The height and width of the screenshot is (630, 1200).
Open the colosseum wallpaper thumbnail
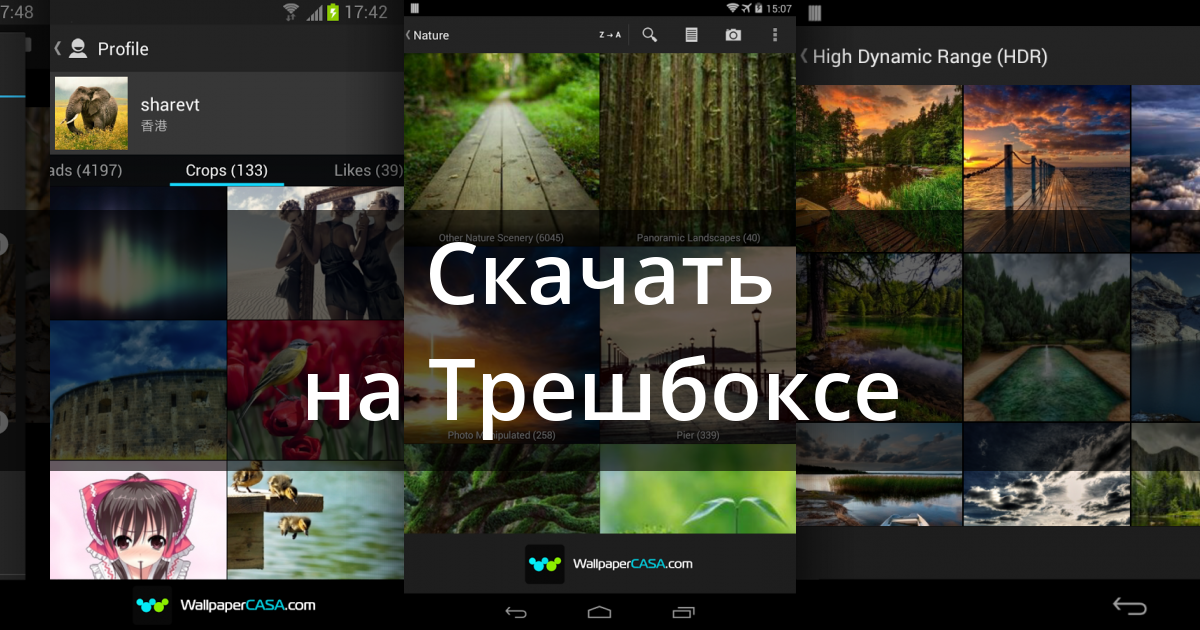(x=138, y=391)
